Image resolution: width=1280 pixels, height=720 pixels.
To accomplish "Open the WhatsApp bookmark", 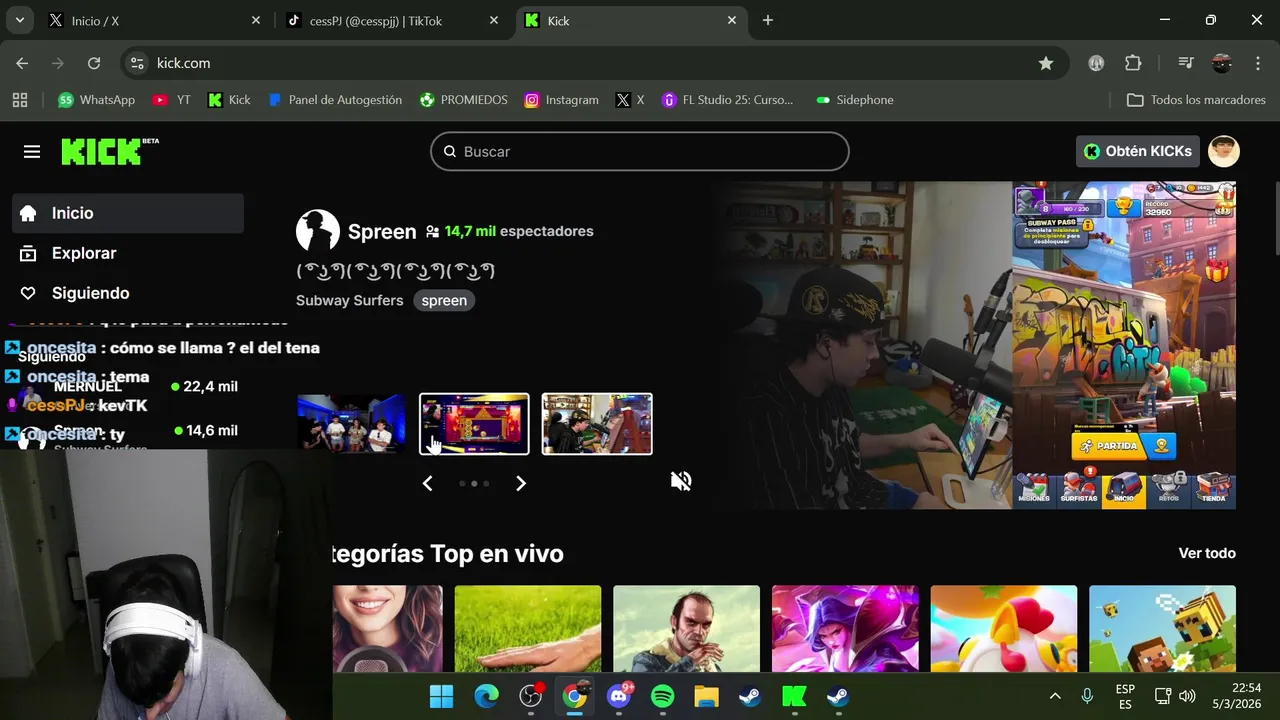I will 96,100.
